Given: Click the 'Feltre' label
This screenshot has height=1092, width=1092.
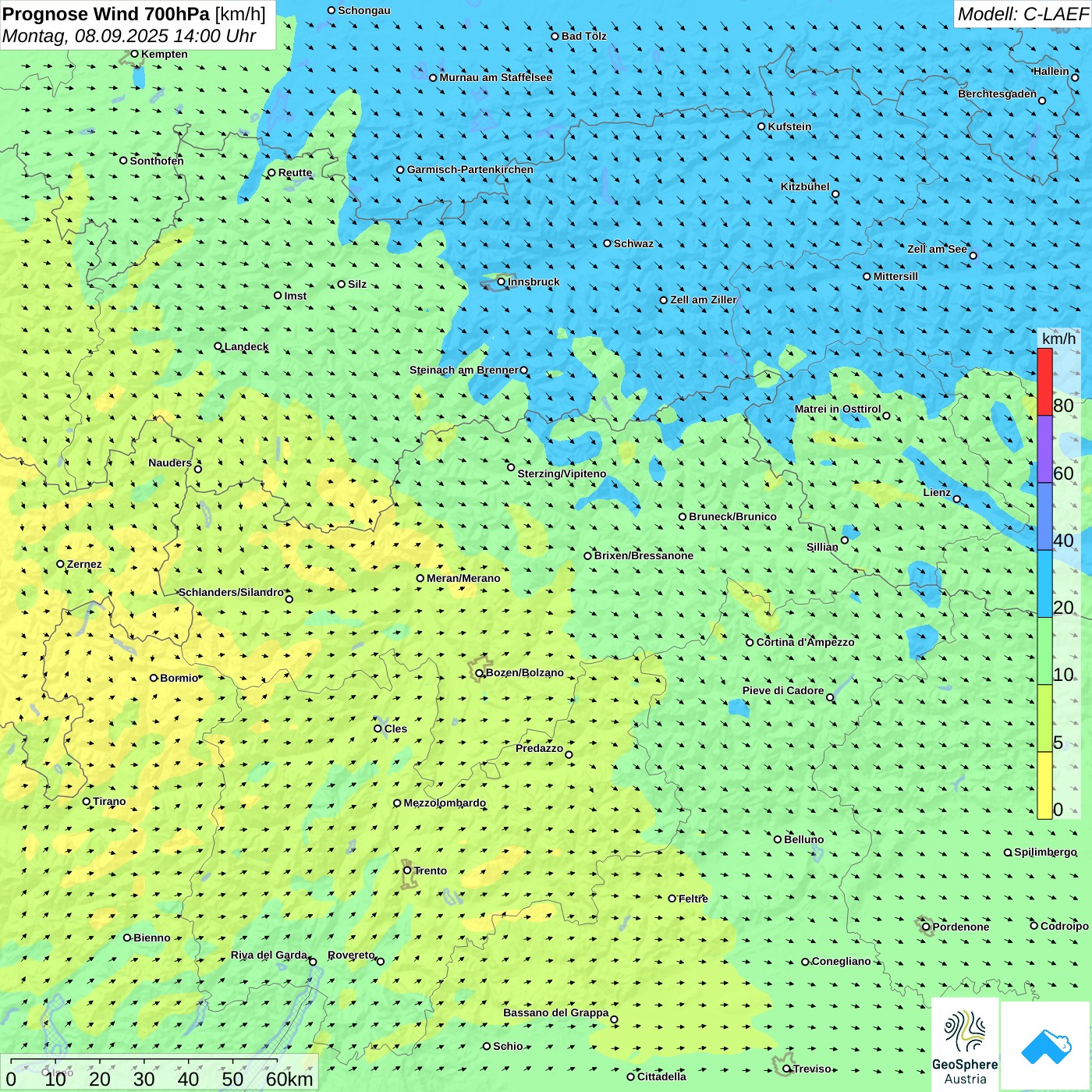Looking at the screenshot, I should pos(693,899).
